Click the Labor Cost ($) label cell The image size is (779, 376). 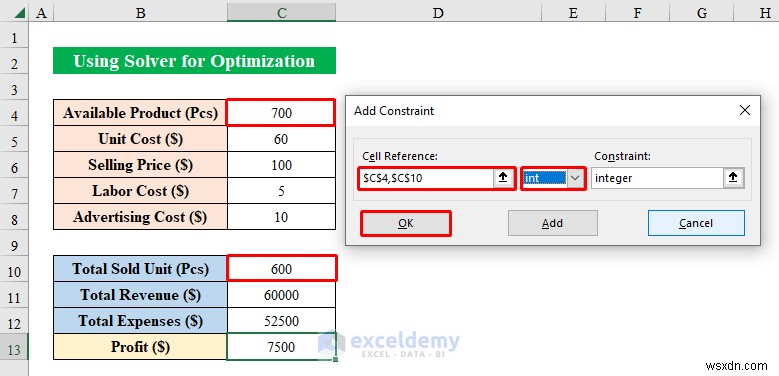point(141,191)
